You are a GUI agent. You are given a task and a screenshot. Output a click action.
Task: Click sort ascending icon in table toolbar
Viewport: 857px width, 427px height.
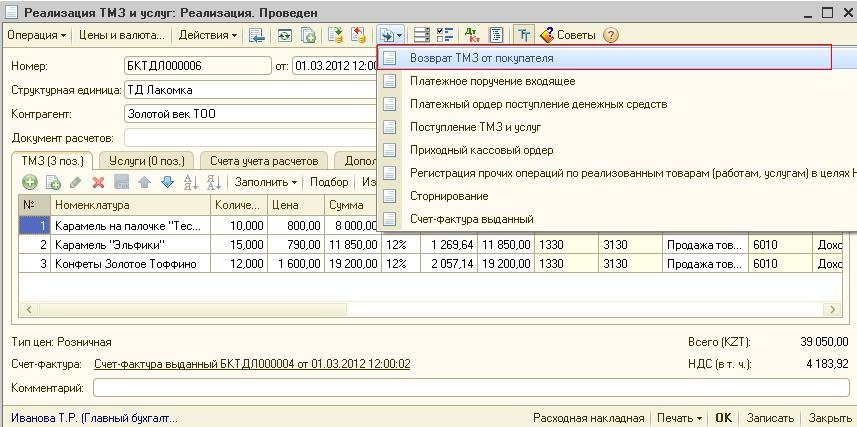pyautogui.click(x=190, y=182)
